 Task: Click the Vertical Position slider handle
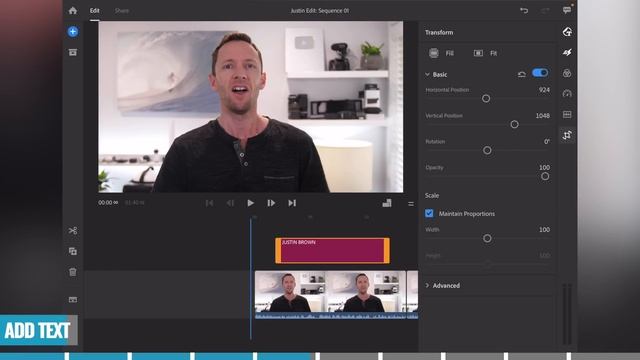(x=514, y=124)
